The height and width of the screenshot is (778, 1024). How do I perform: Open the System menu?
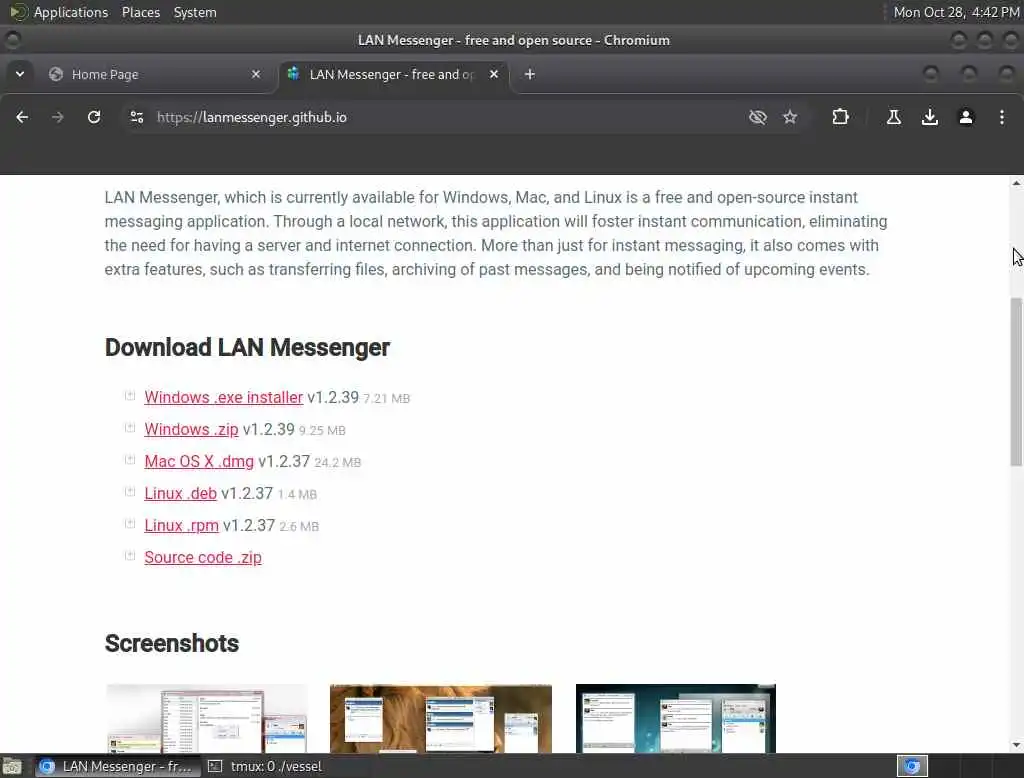195,12
